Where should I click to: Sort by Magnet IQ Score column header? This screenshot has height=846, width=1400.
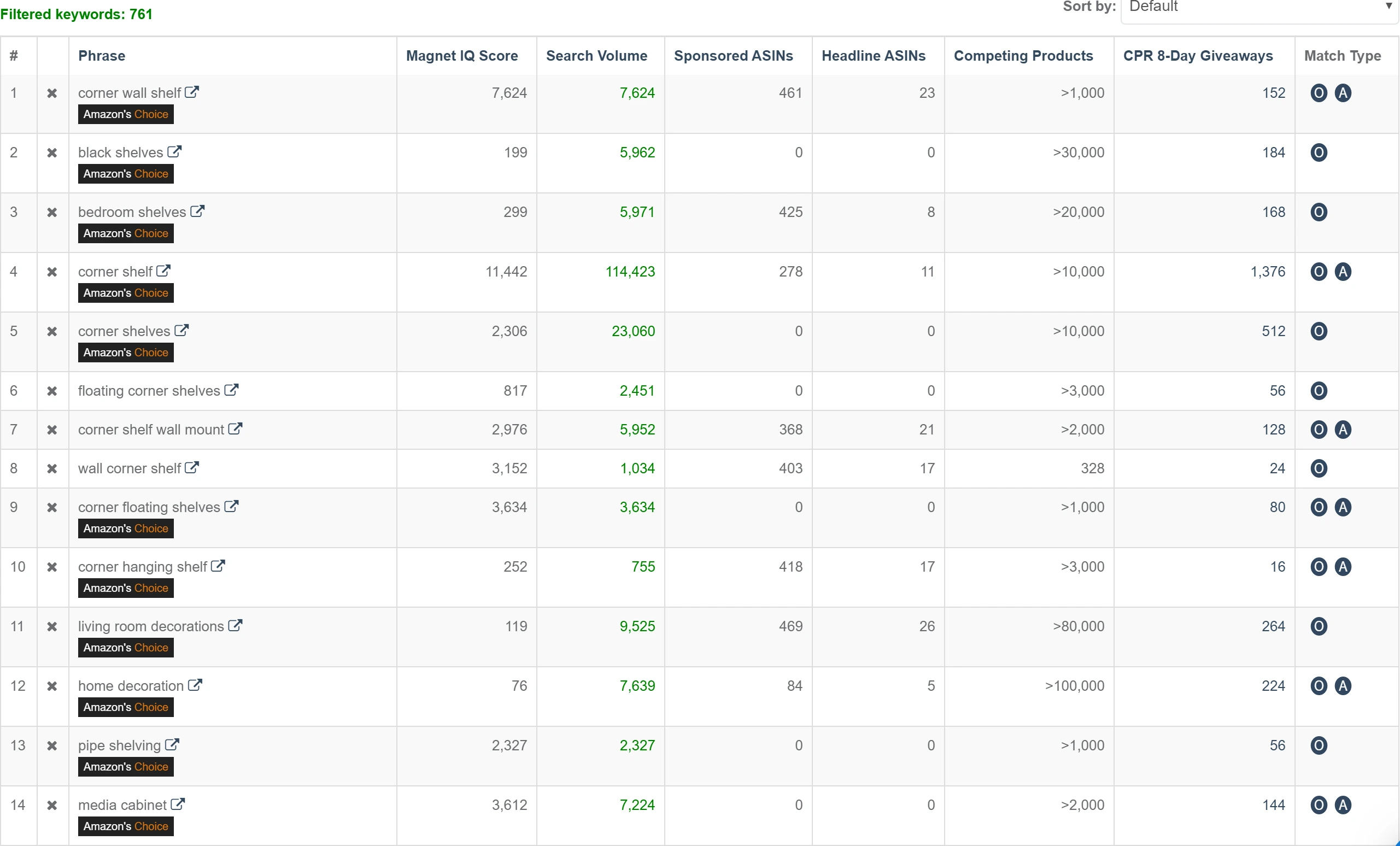(461, 56)
